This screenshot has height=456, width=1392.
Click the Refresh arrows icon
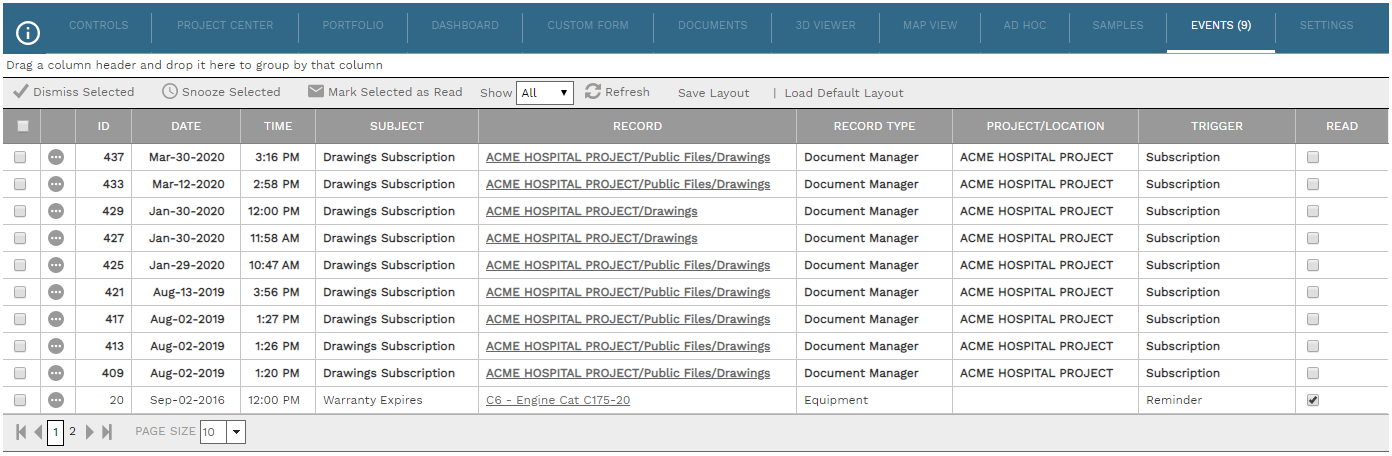593,92
